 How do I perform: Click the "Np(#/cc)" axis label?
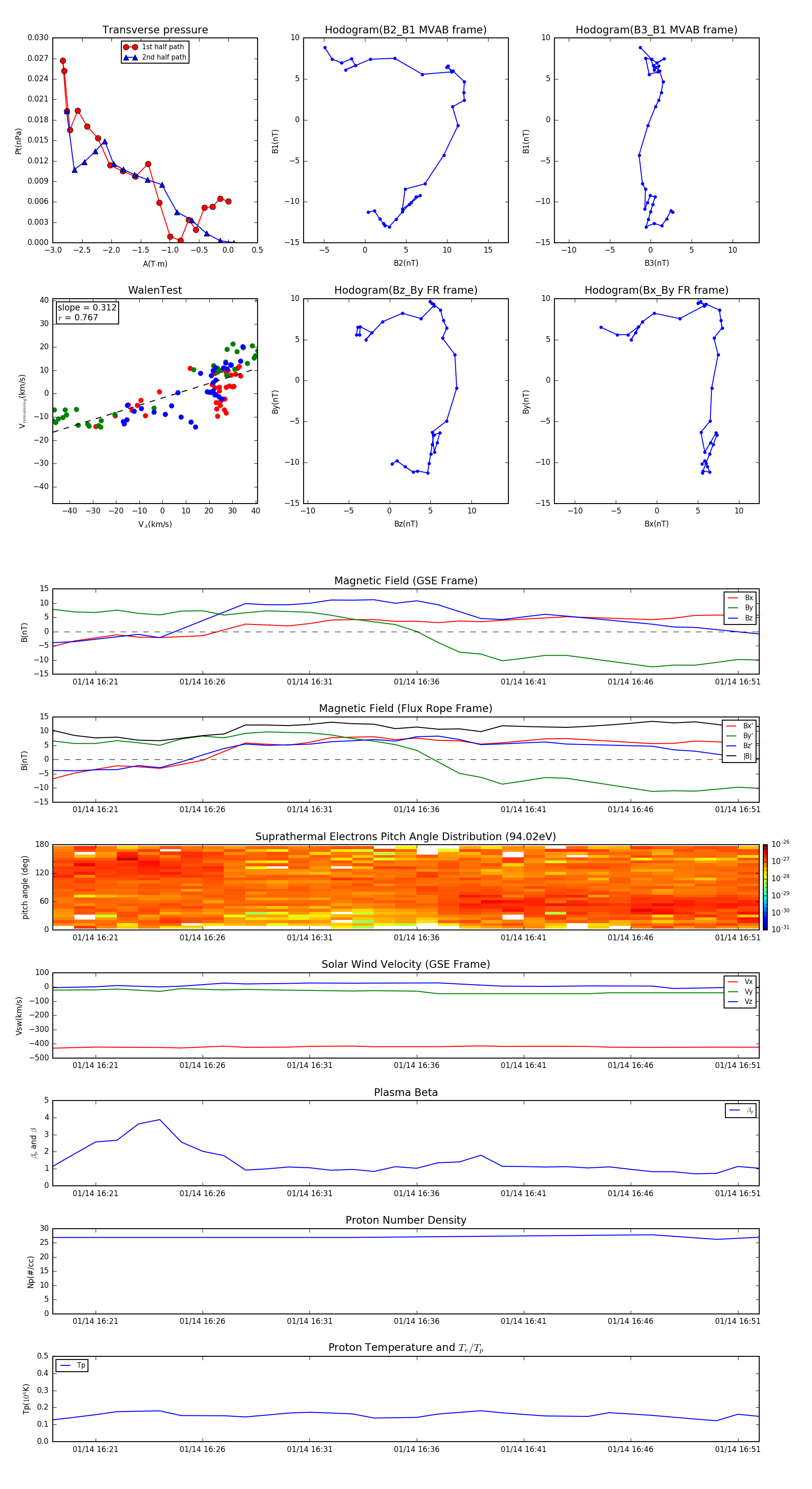coord(31,1272)
